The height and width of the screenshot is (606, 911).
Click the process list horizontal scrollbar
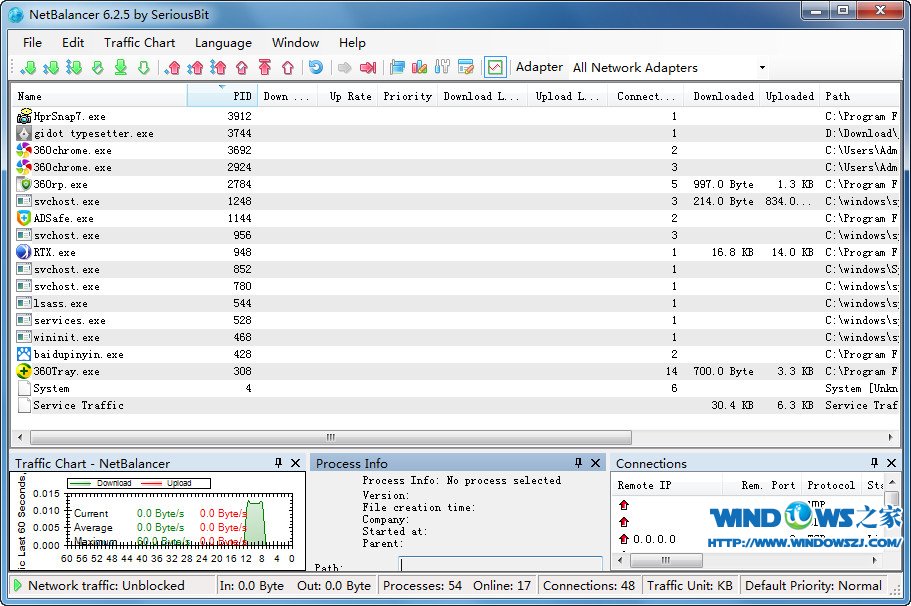[x=330, y=437]
